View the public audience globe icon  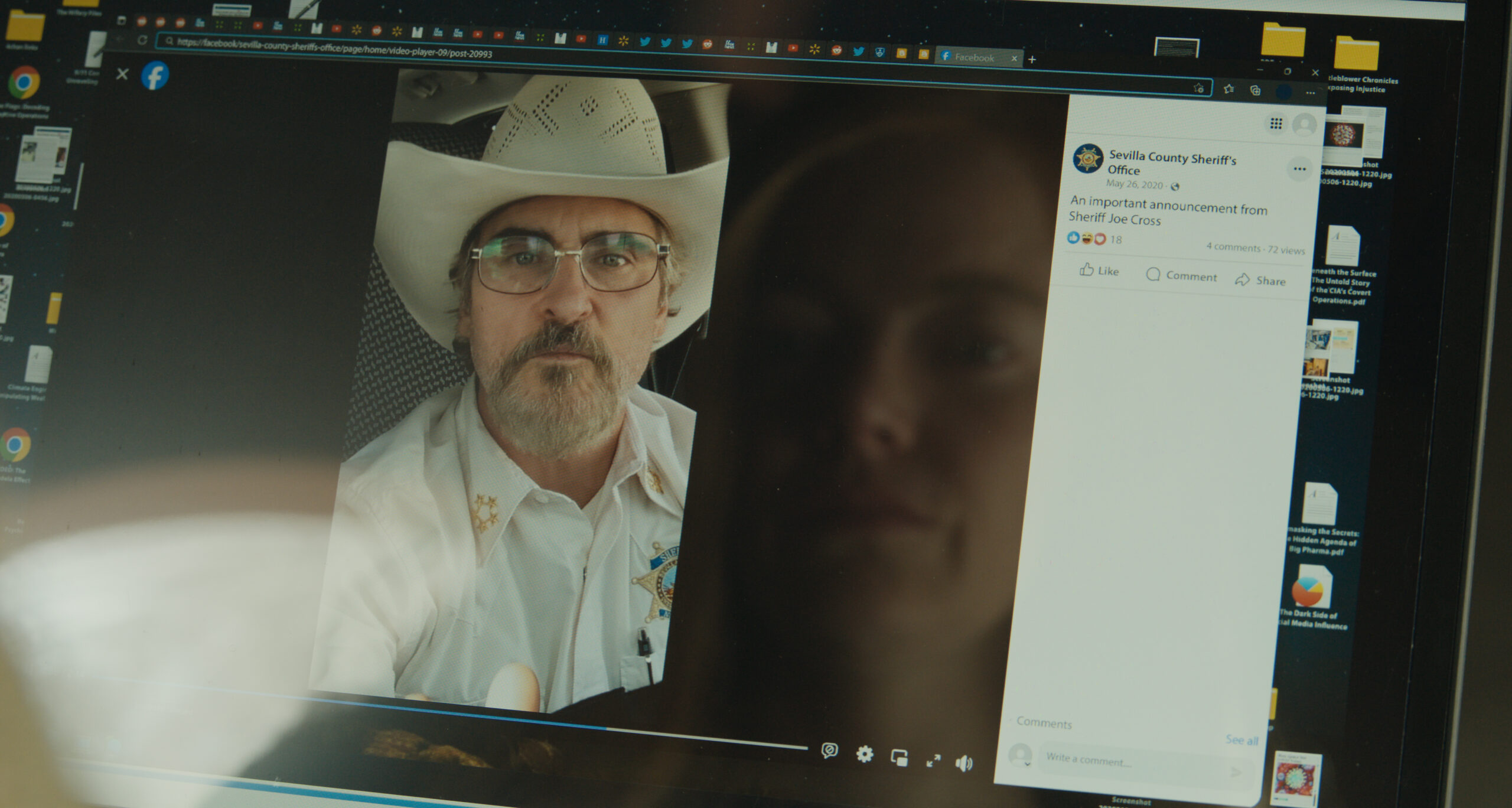[1175, 187]
